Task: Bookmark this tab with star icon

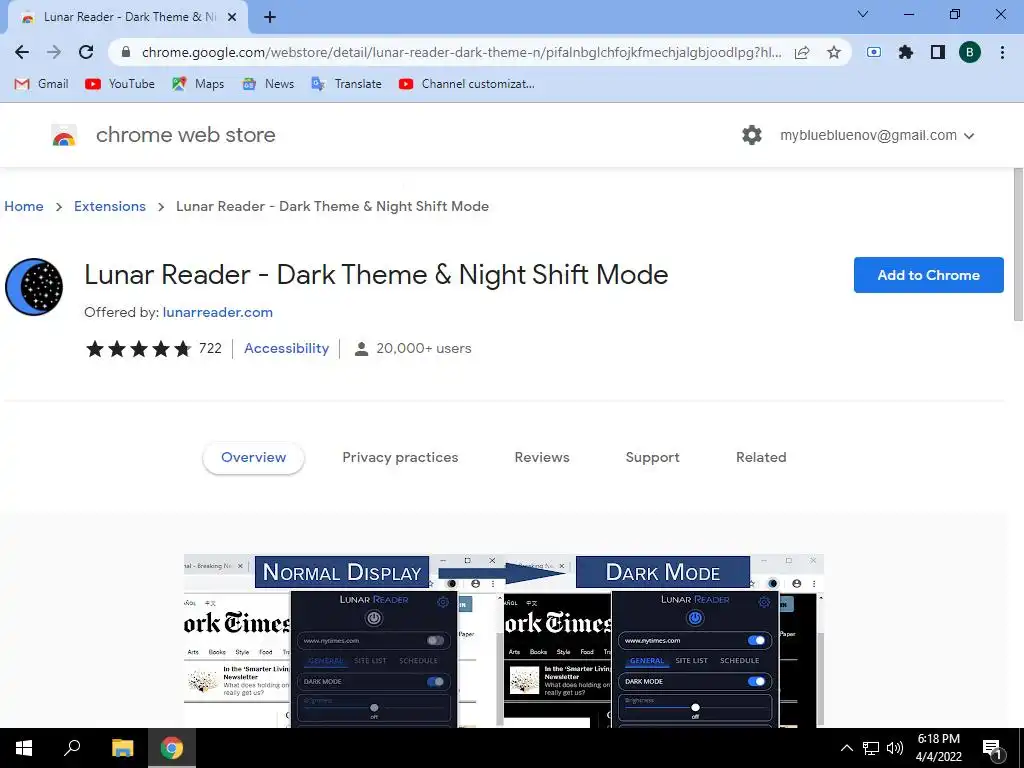Action: pyautogui.click(x=833, y=52)
